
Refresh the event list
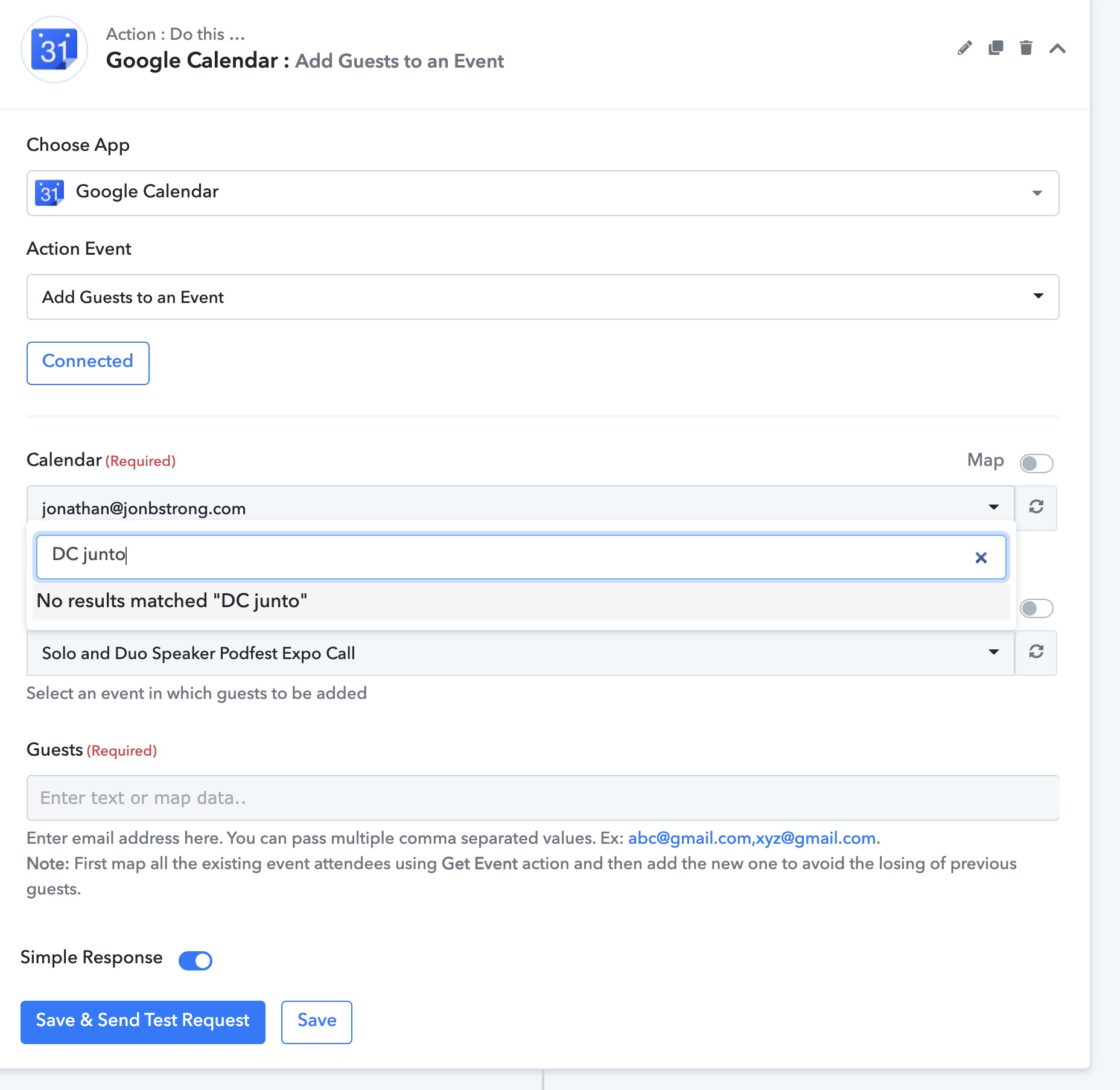point(1036,652)
